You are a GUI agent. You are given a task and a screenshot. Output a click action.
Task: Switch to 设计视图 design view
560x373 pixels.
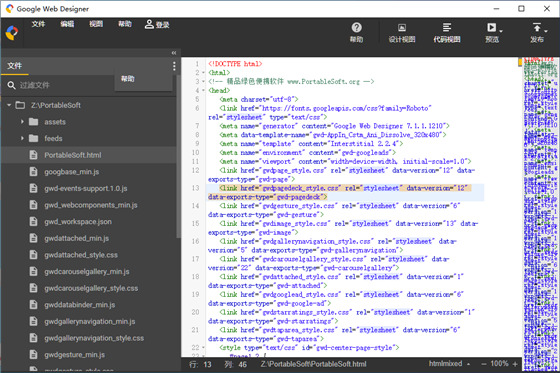[x=402, y=33]
